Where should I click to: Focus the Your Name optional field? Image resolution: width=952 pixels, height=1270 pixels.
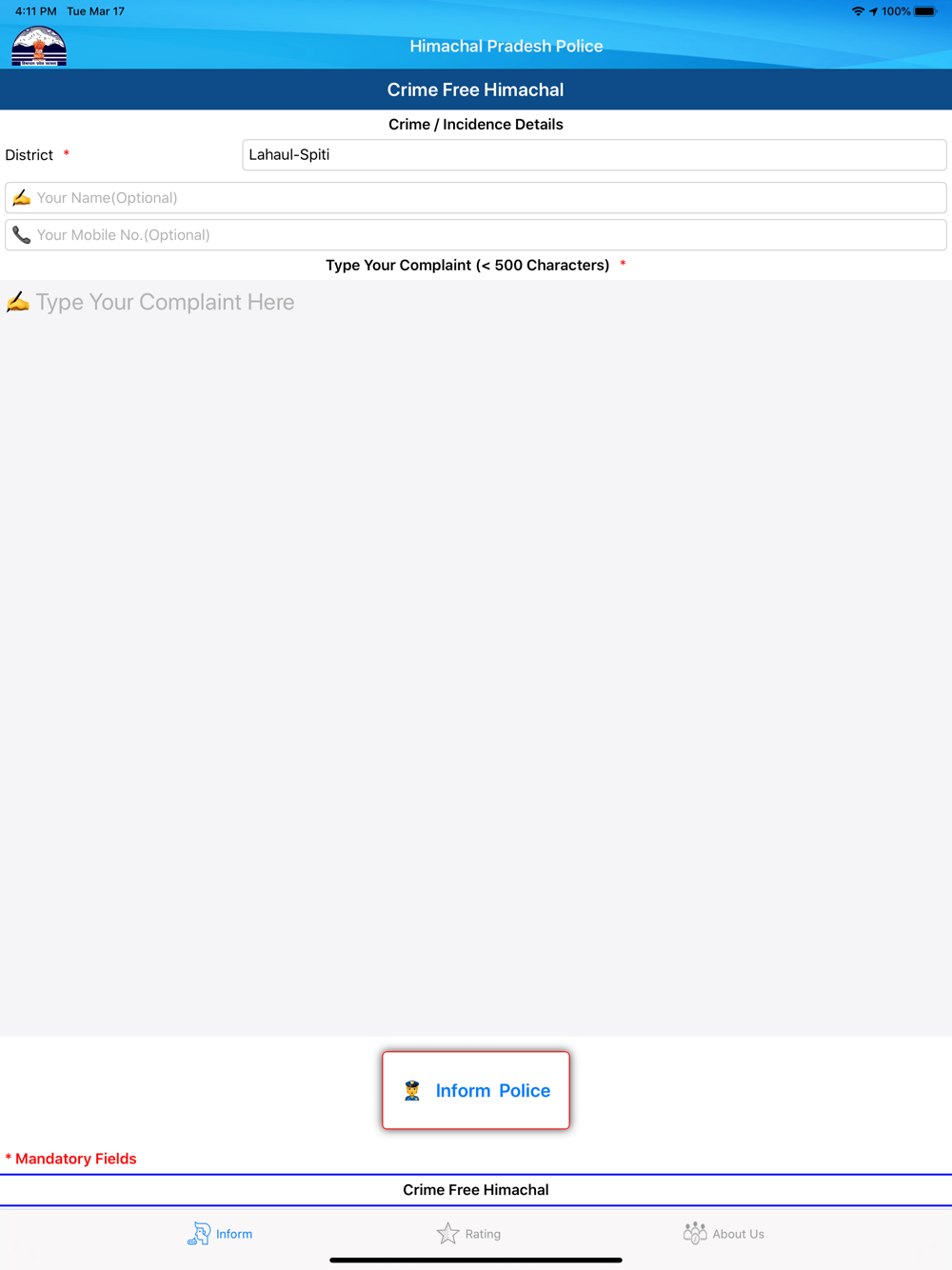476,198
